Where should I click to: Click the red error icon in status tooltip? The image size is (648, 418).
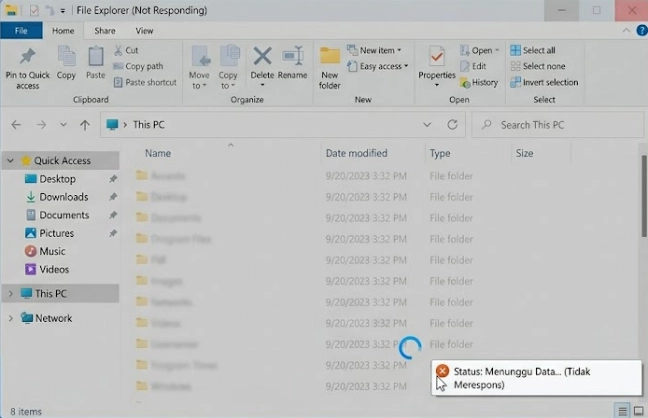pyautogui.click(x=442, y=371)
